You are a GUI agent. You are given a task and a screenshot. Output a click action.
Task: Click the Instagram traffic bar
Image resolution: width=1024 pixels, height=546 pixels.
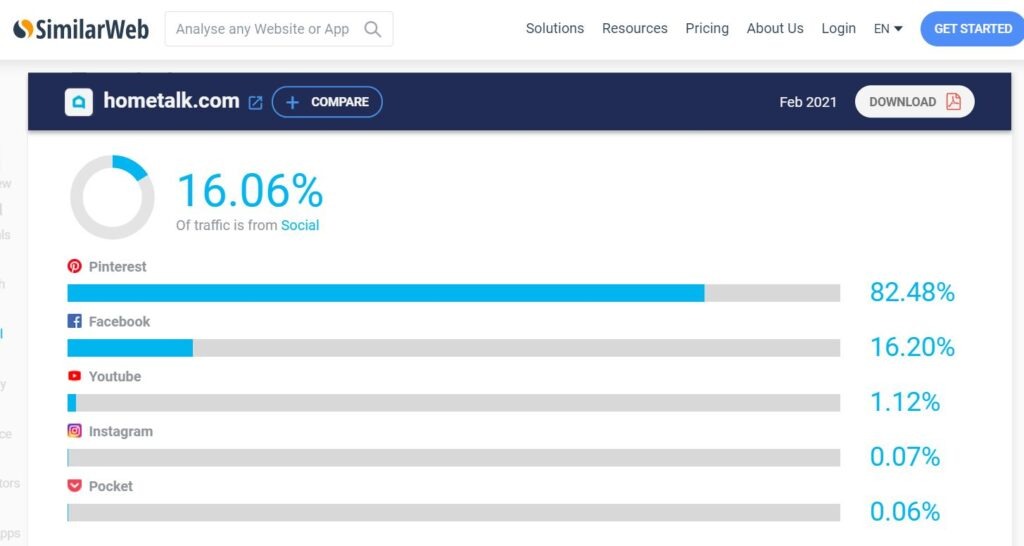[453, 458]
